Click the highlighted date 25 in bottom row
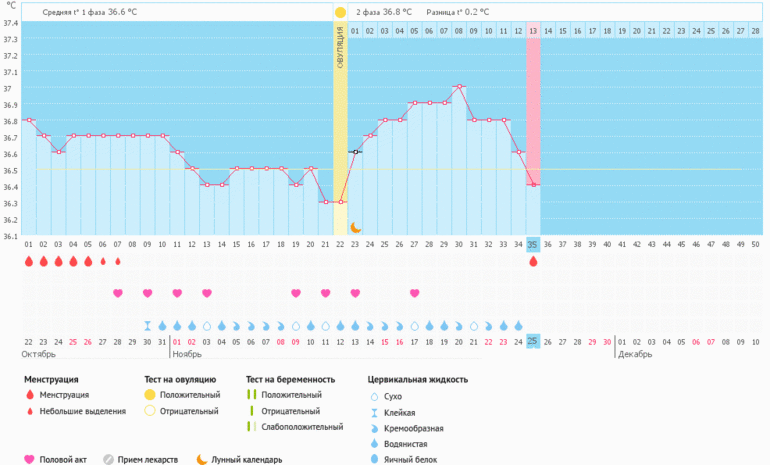The height and width of the screenshot is (465, 770). 533,341
